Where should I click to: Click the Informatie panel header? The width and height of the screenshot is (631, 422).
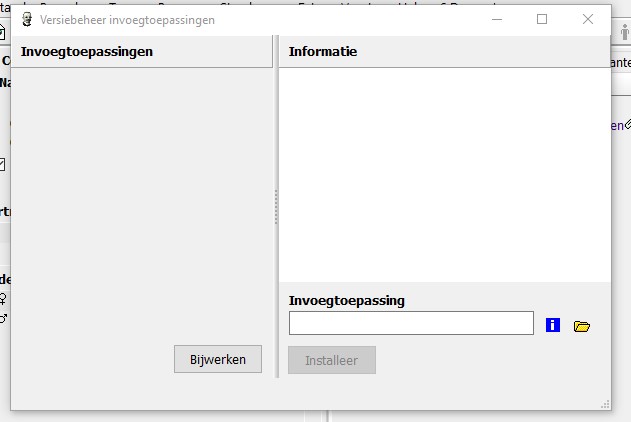tap(443, 52)
